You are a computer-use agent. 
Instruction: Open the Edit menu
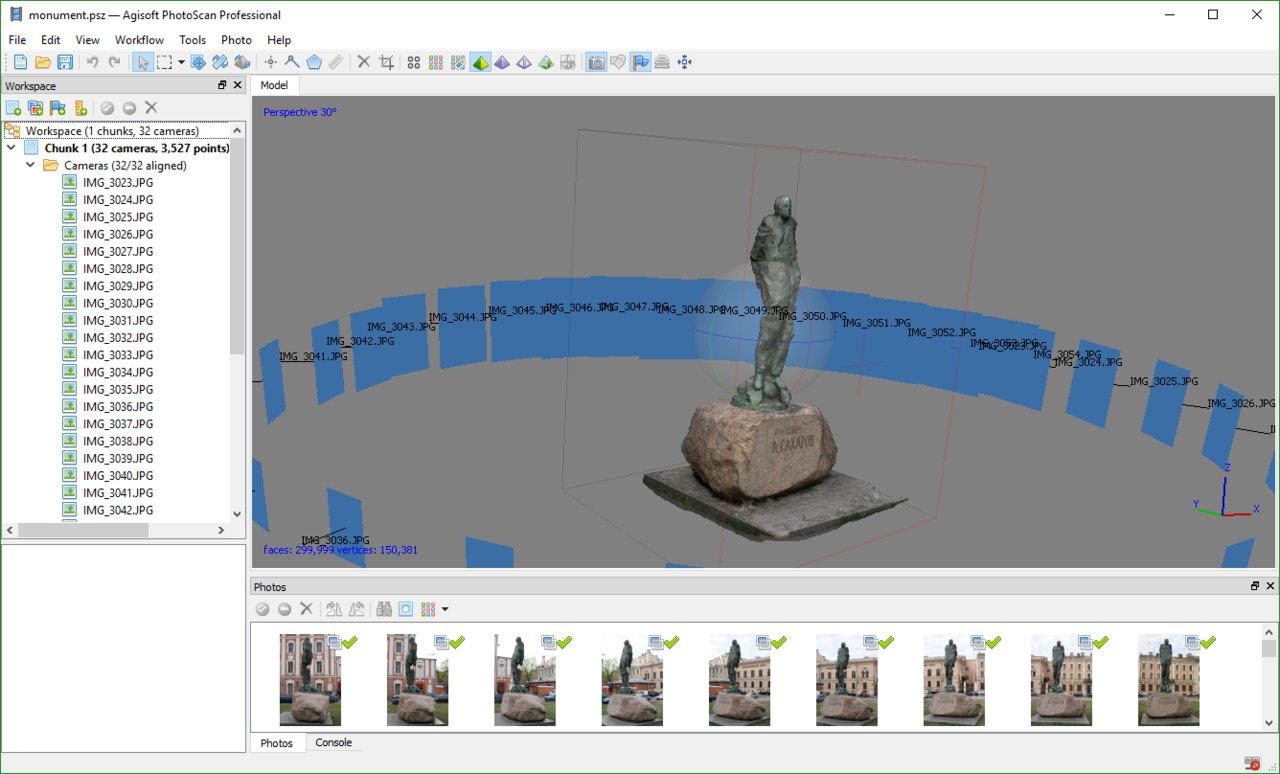coord(51,40)
